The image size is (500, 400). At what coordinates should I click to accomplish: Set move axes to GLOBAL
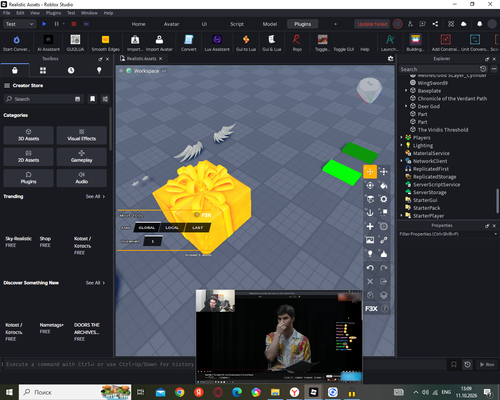147,228
